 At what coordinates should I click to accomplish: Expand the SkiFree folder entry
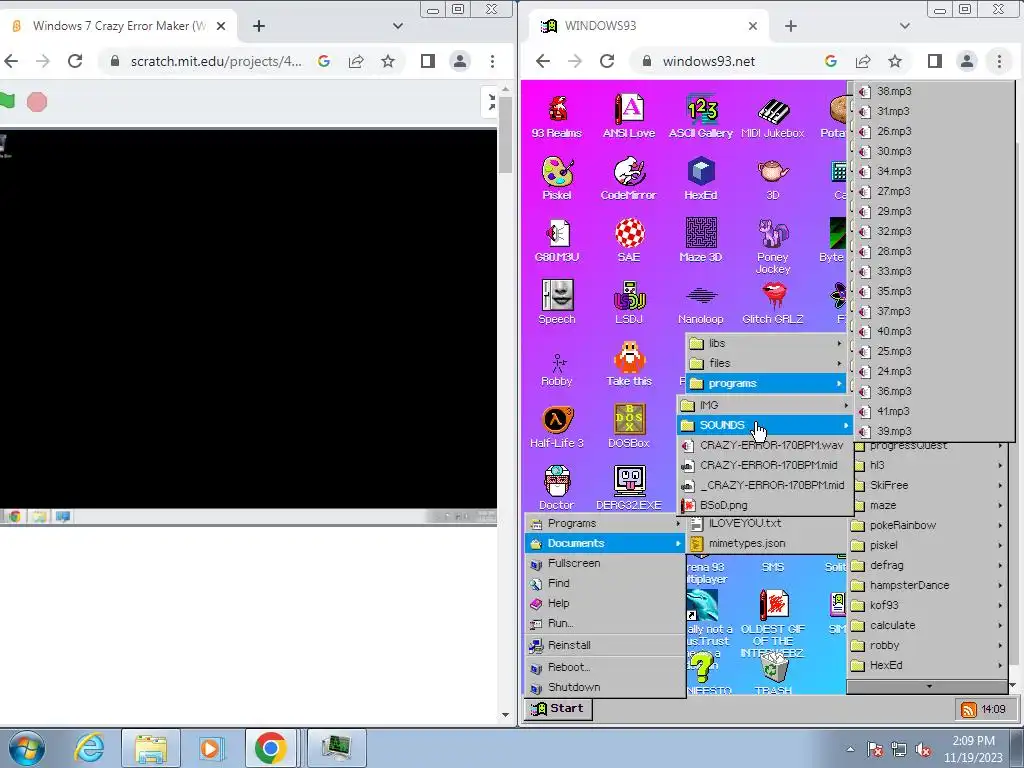[x=928, y=485]
